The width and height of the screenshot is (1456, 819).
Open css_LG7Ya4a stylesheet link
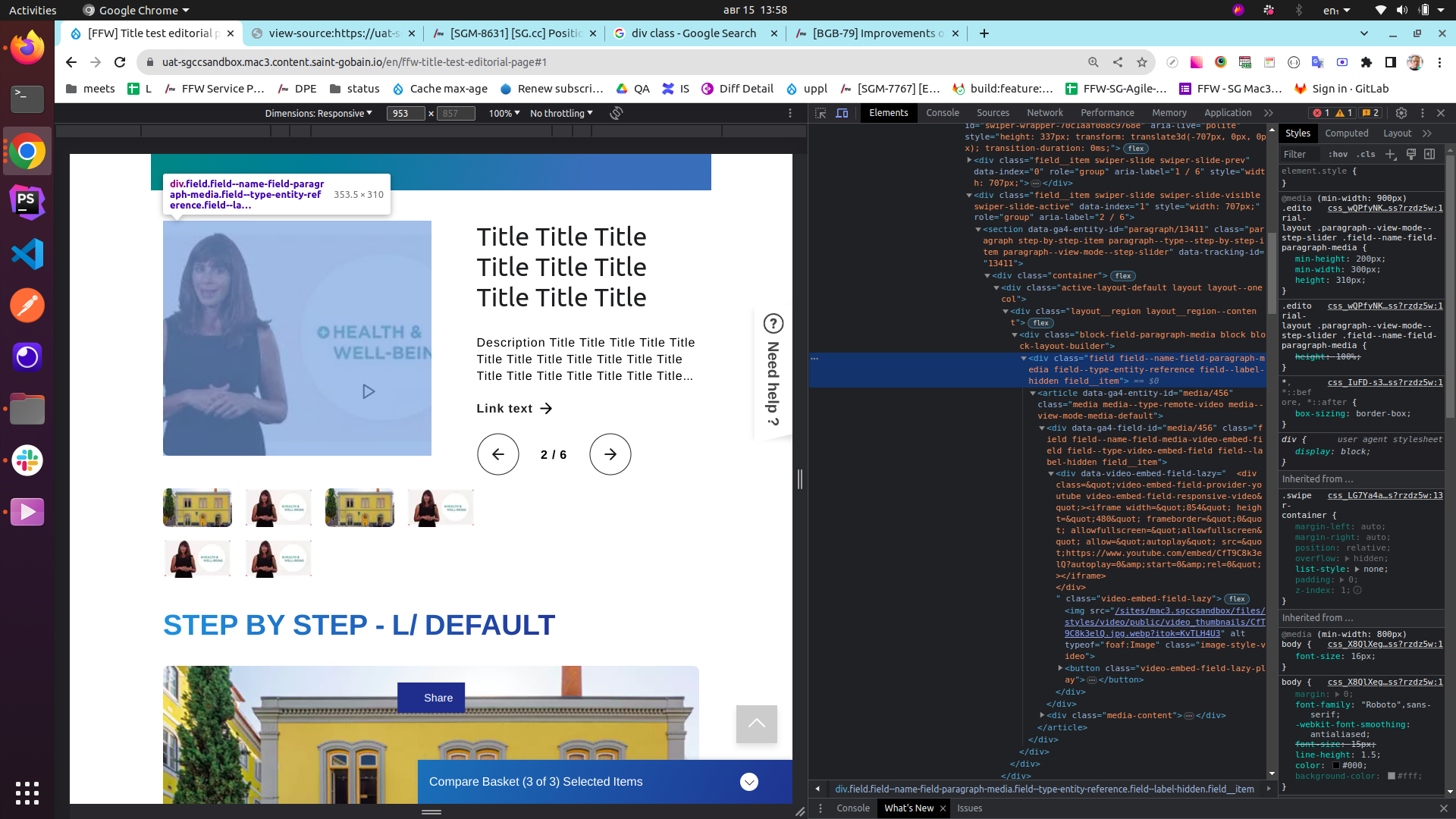1385,495
